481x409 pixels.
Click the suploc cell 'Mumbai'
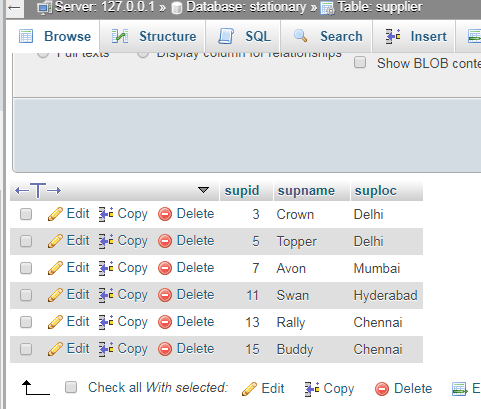tap(377, 268)
